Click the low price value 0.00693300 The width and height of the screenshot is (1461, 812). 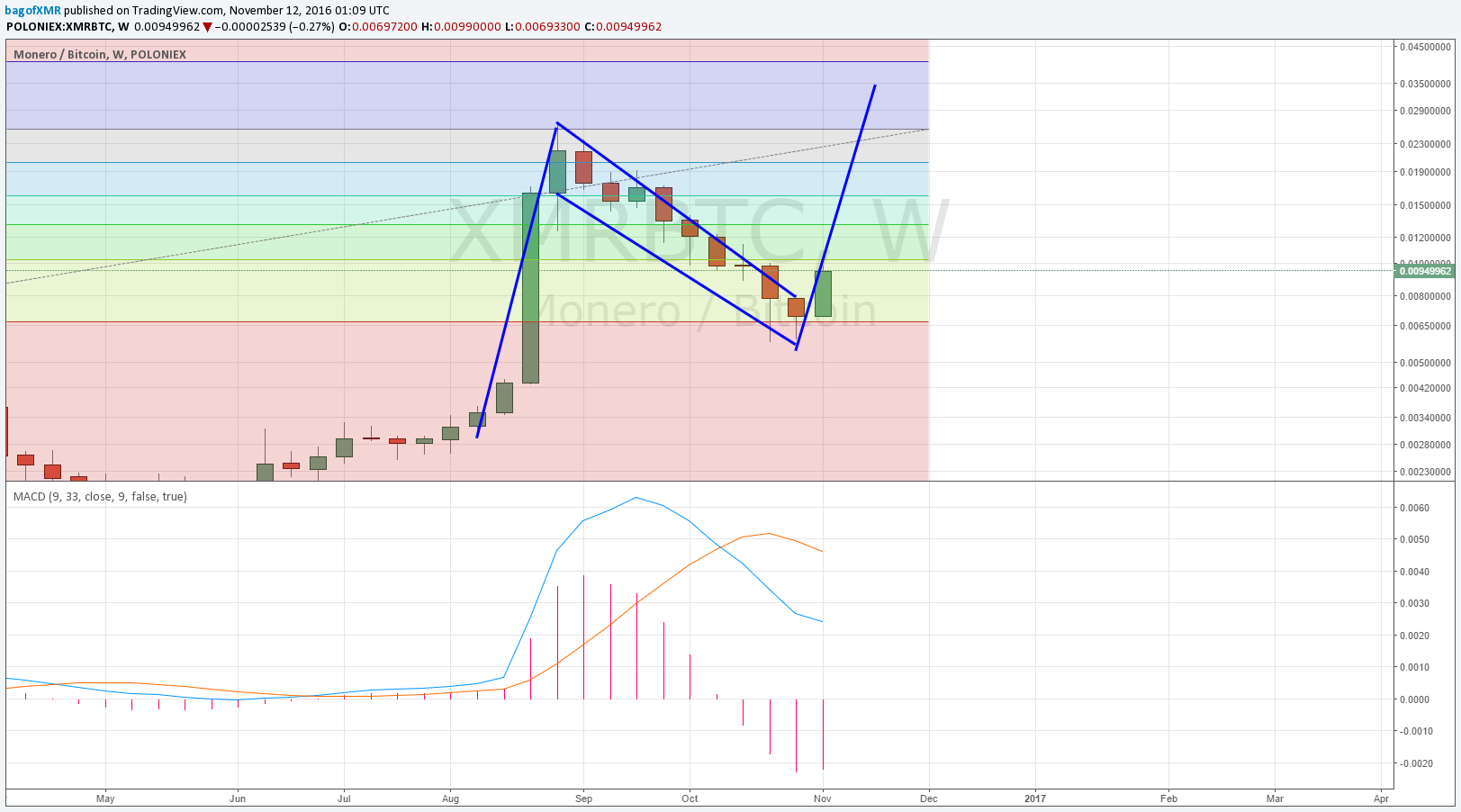coord(547,26)
